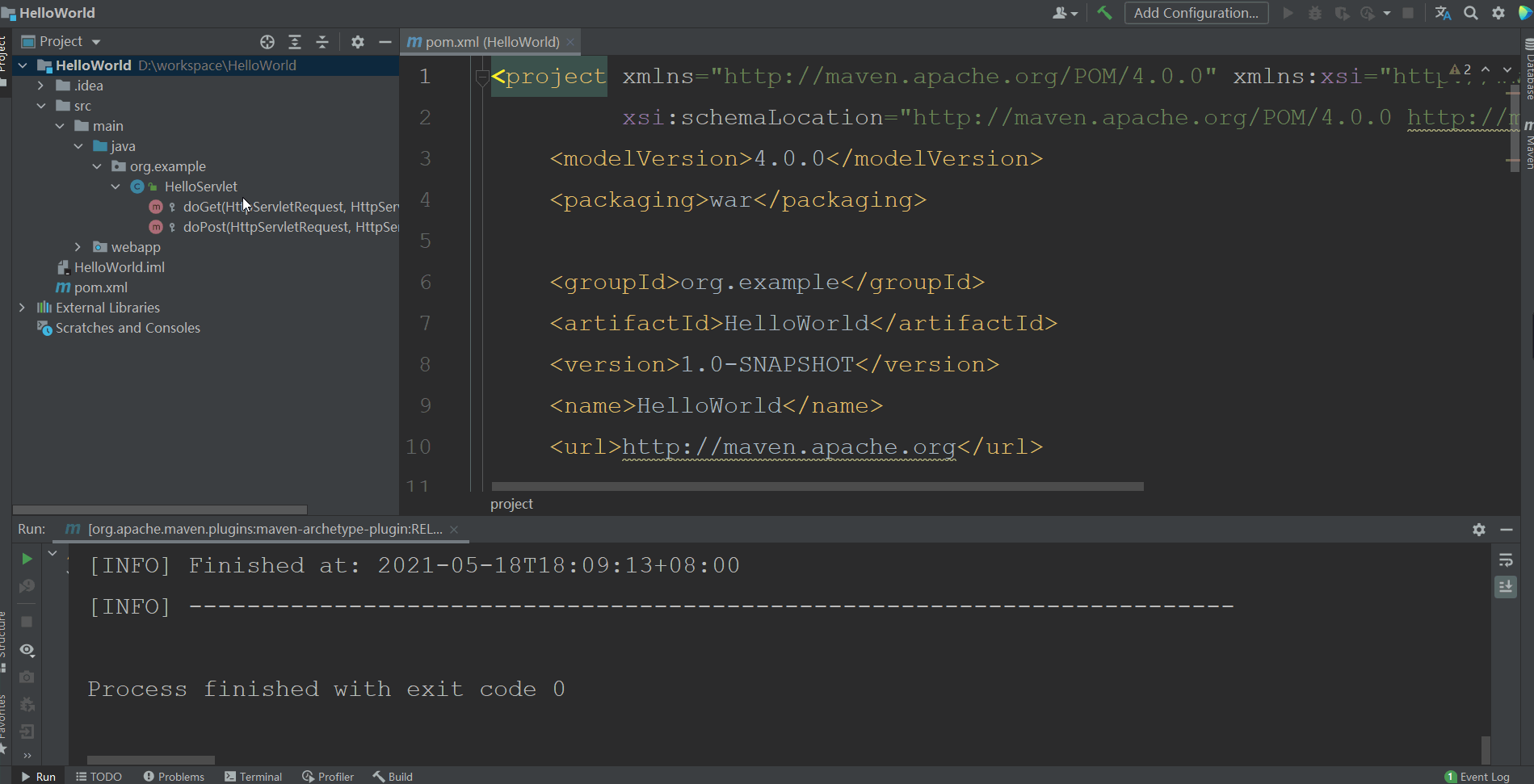
Task: Click Add Configuration button
Action: point(1196,13)
